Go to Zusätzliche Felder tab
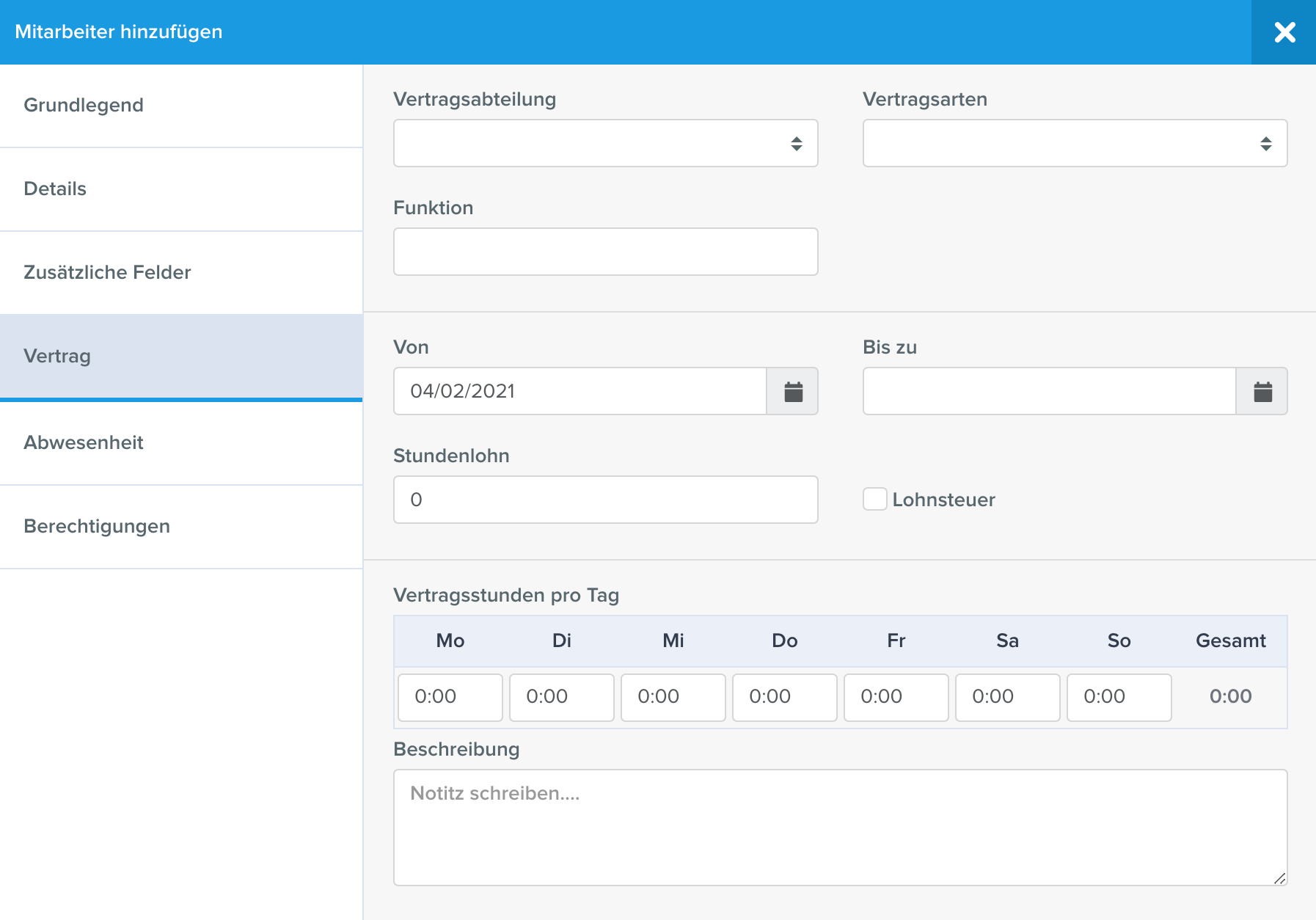The image size is (1316, 920). pyautogui.click(x=181, y=273)
